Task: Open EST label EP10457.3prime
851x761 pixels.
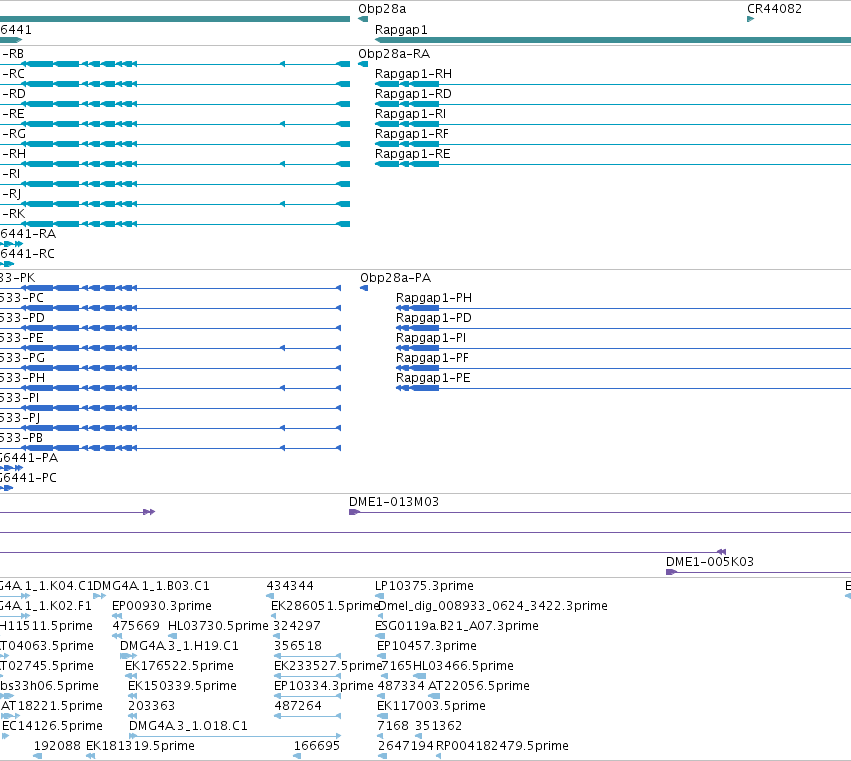Action: coord(427,646)
